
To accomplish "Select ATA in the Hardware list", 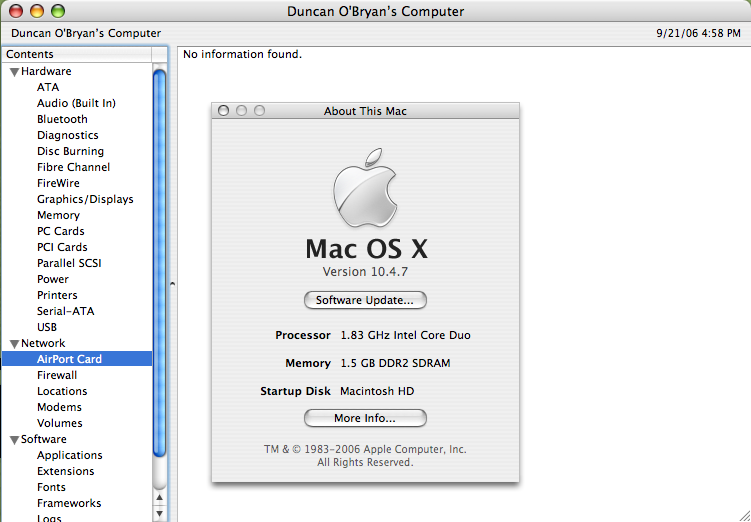I will [48, 87].
